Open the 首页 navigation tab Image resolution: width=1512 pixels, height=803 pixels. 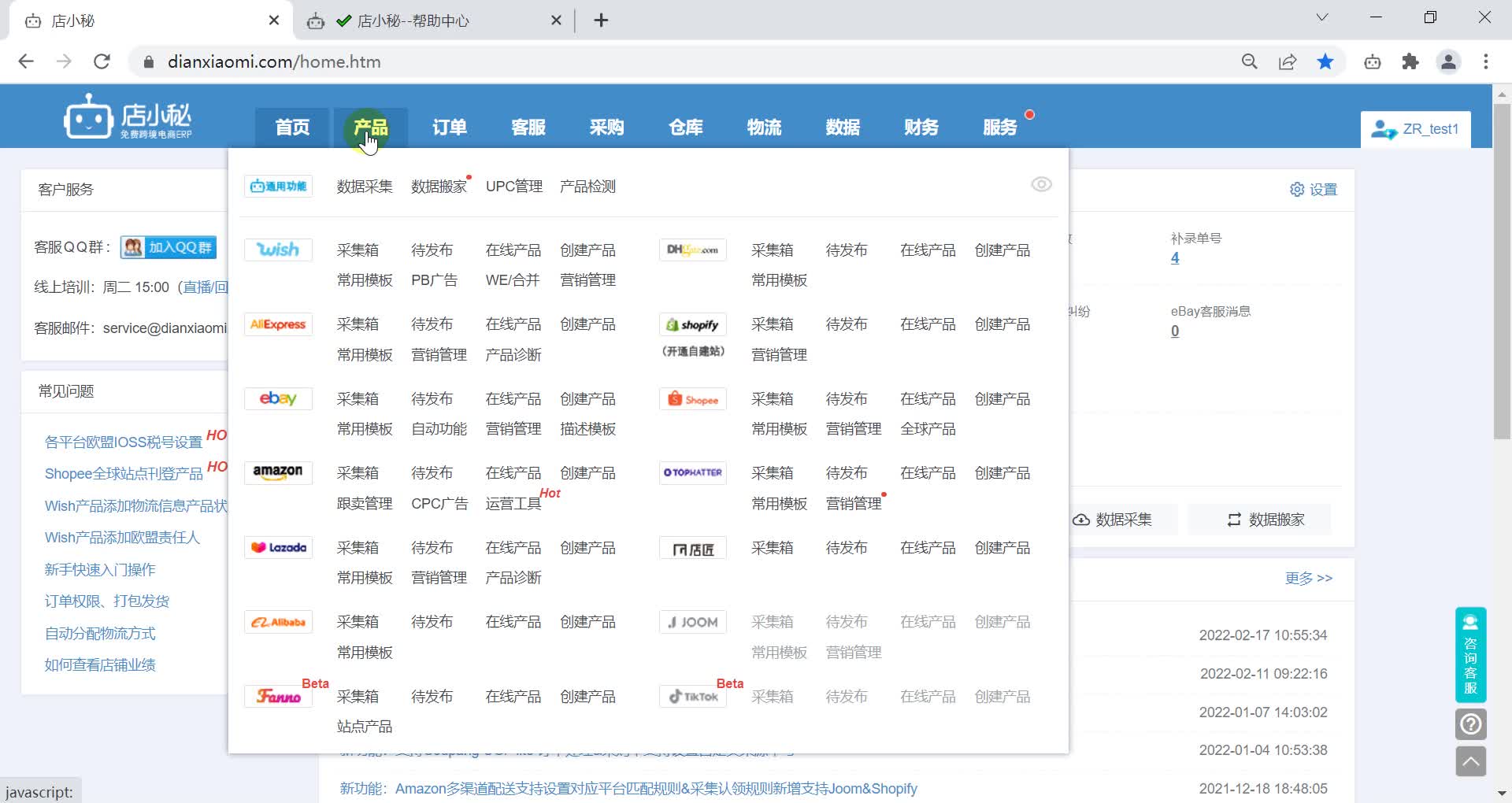pyautogui.click(x=292, y=128)
